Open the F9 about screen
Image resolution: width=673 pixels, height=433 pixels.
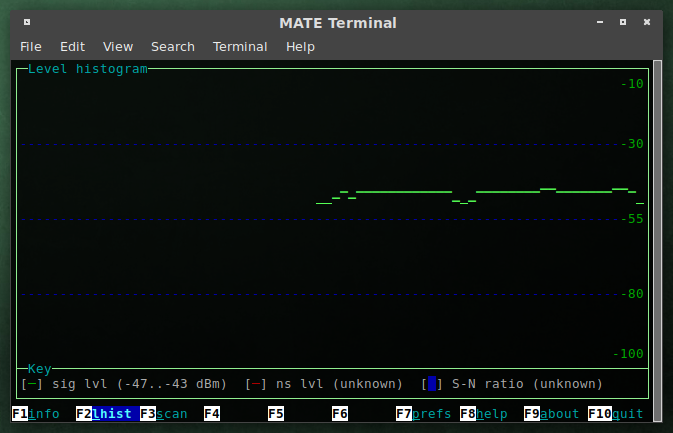pos(552,414)
